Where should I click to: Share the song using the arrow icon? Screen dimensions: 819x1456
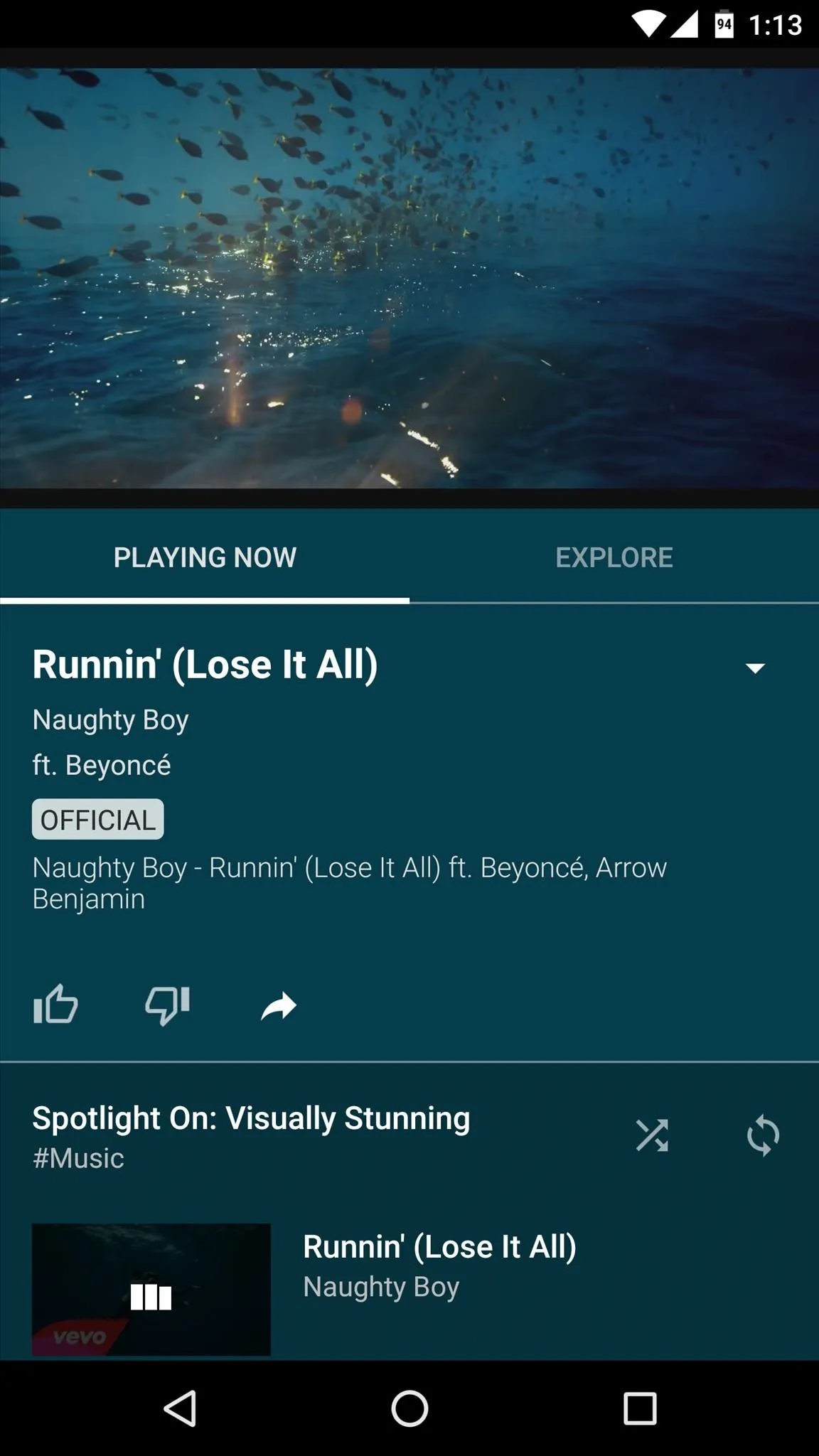(279, 1006)
